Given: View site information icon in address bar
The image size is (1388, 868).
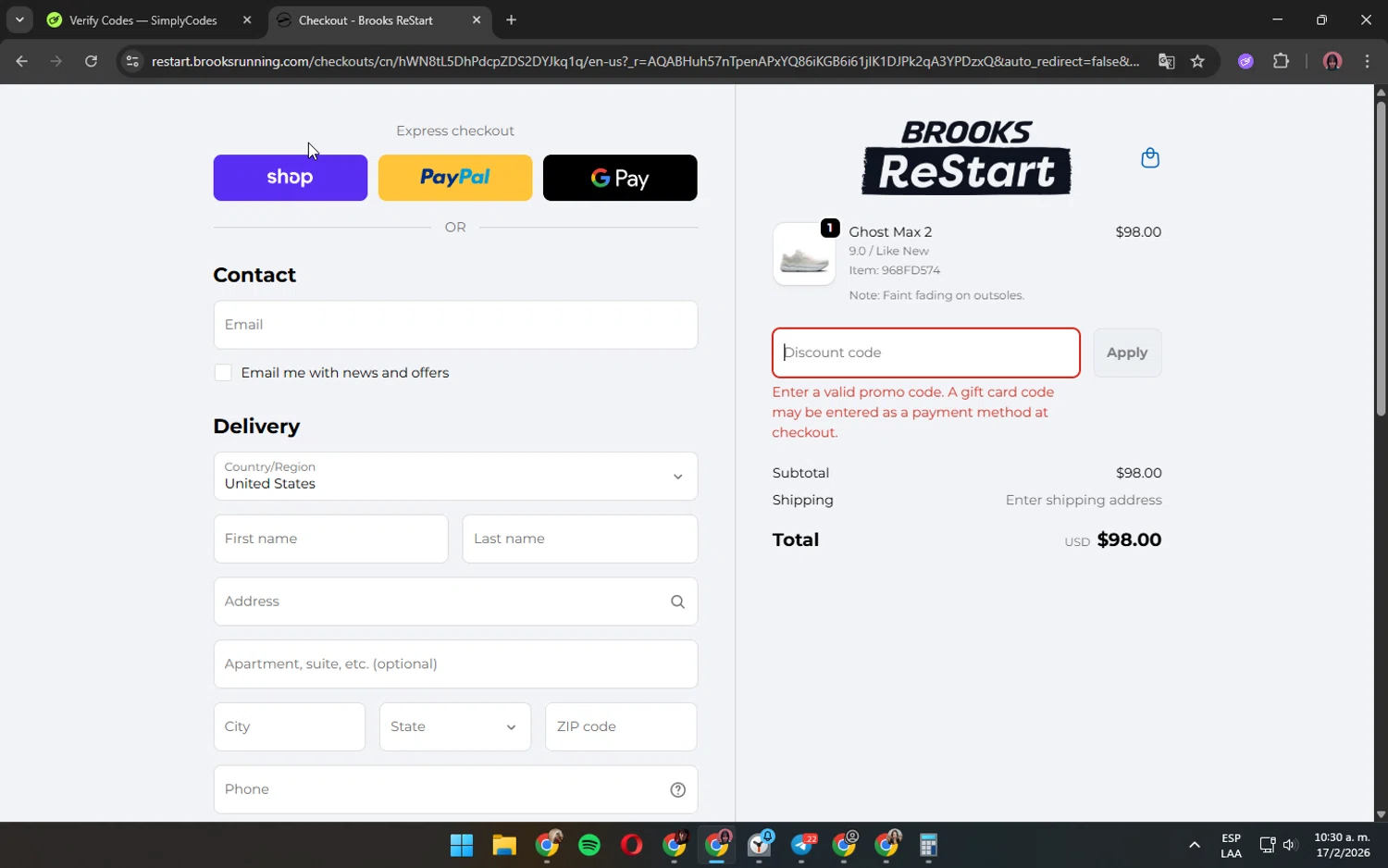Looking at the screenshot, I should point(132,61).
